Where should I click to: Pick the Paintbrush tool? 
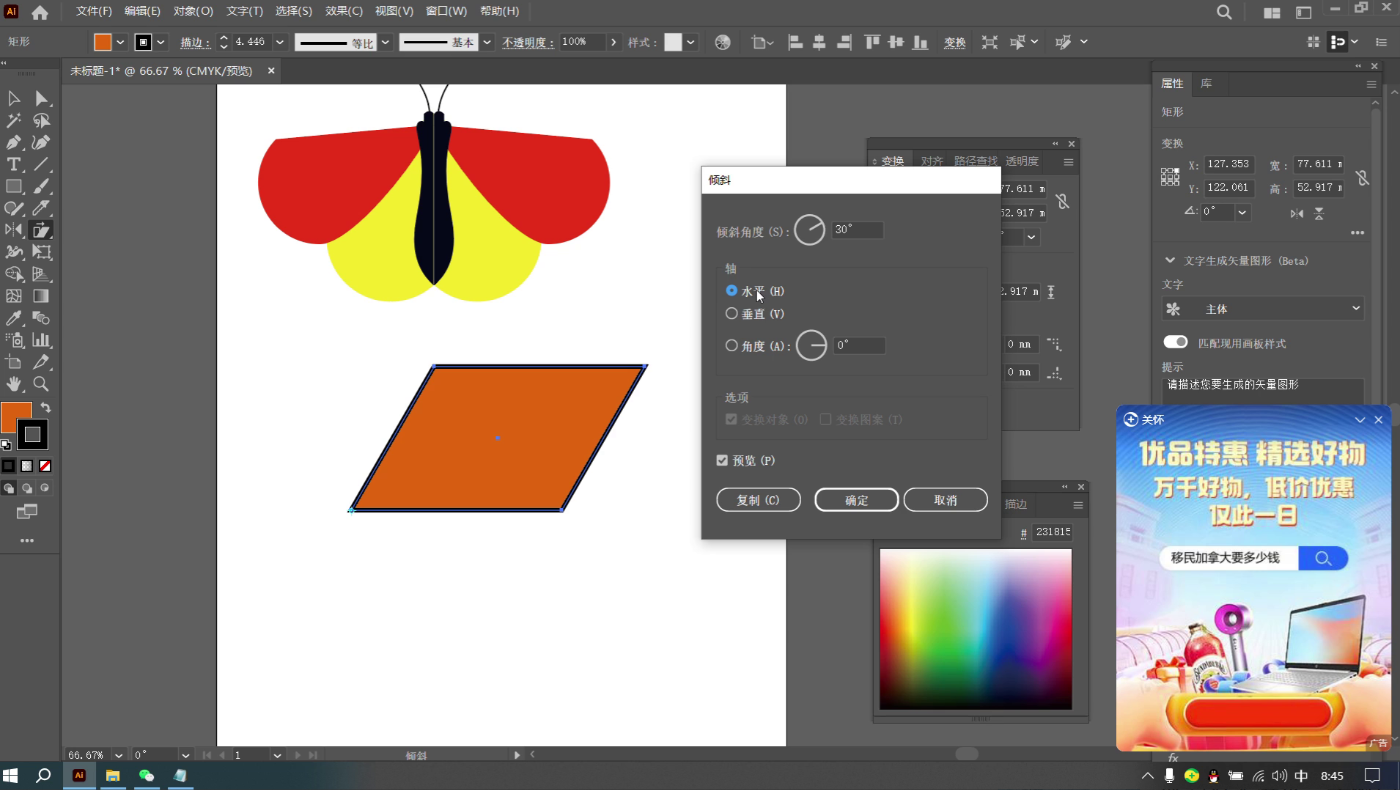tap(41, 186)
